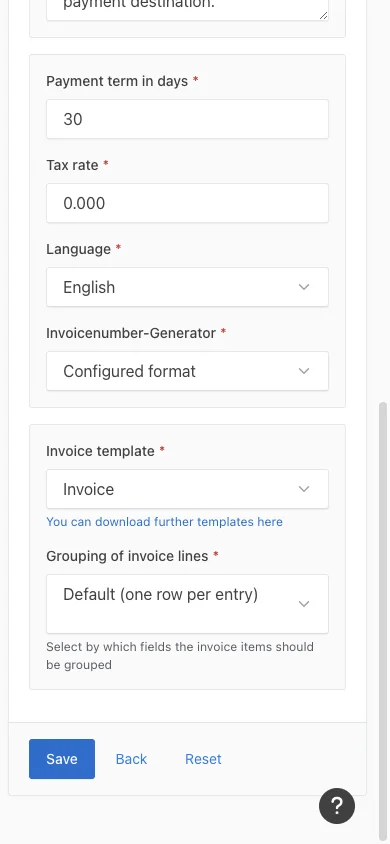Click the 'Payment term in days' label

click(x=117, y=81)
